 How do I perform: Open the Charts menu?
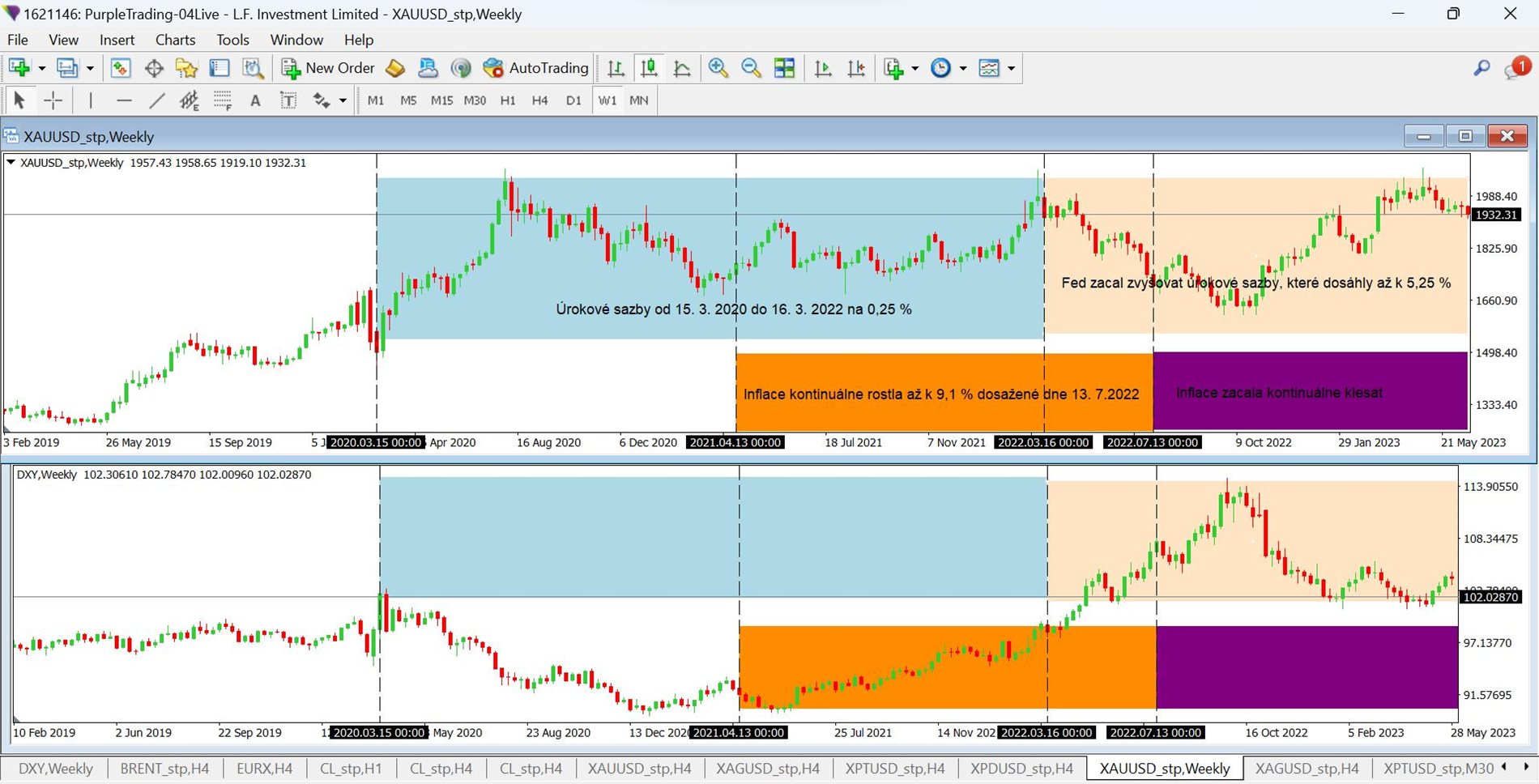point(175,39)
